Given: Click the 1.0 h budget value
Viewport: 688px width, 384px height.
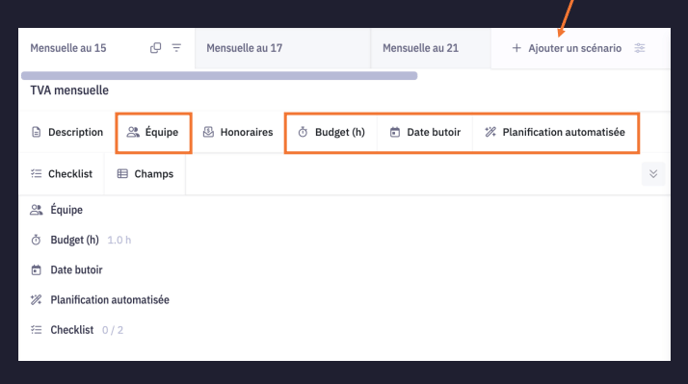Looking at the screenshot, I should pos(119,240).
